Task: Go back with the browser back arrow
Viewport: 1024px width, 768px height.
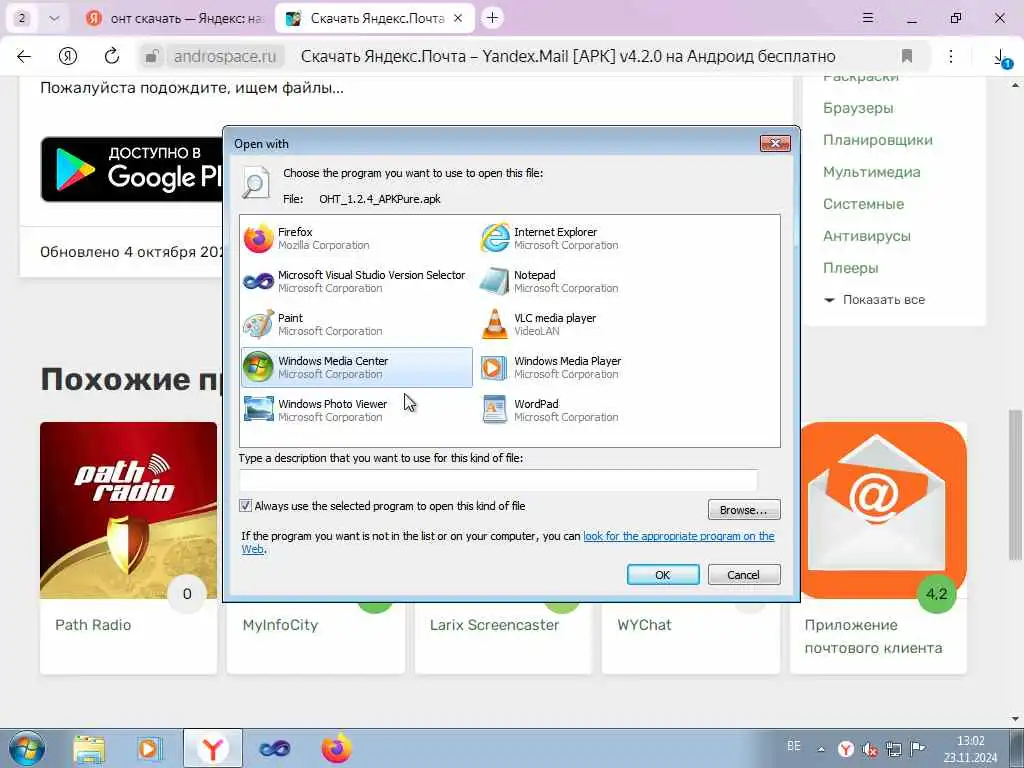Action: (x=24, y=56)
